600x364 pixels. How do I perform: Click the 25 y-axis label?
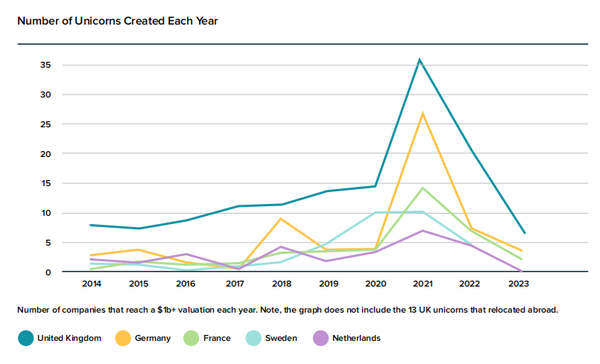pyautogui.click(x=46, y=124)
